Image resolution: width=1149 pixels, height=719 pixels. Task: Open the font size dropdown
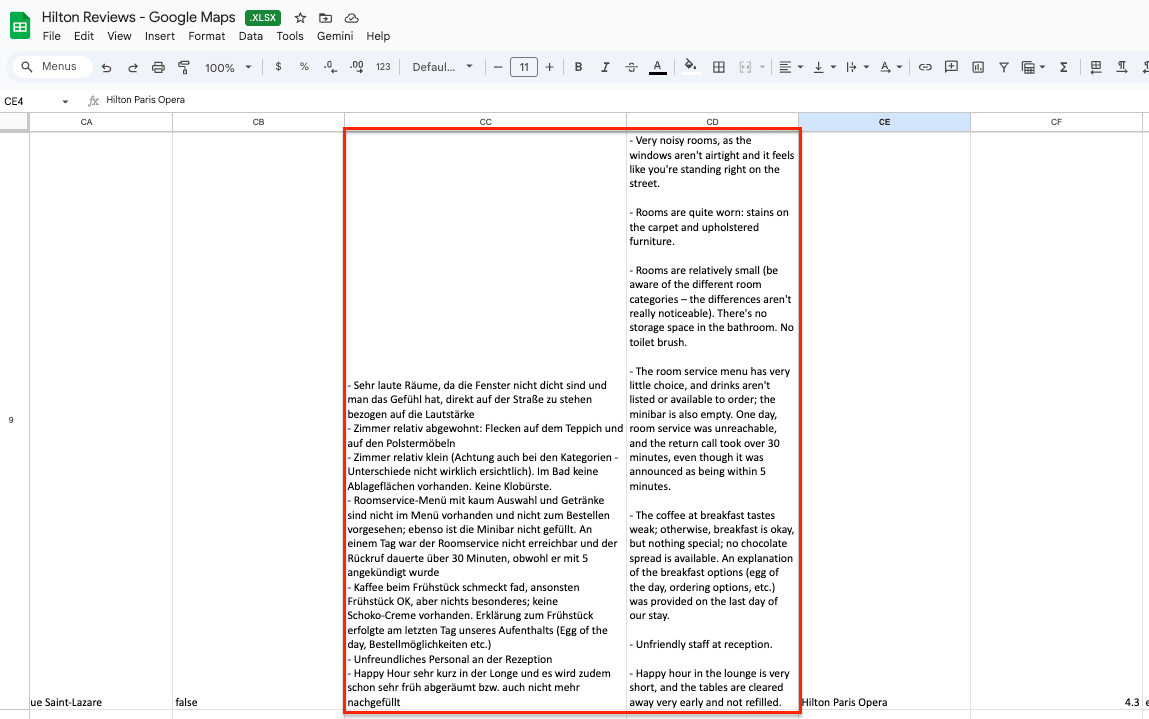[x=522, y=67]
